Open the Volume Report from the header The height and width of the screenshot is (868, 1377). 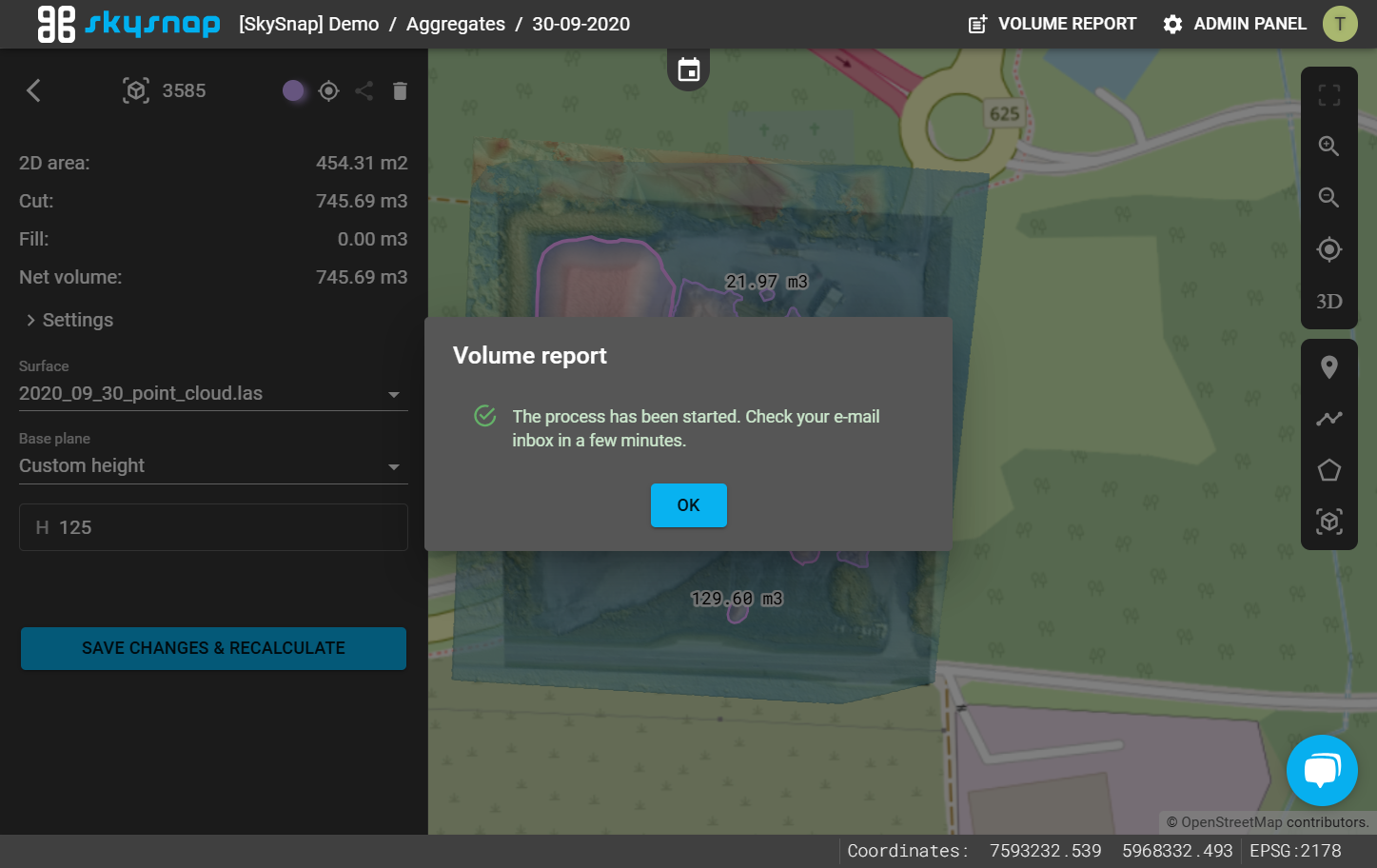[x=1052, y=24]
